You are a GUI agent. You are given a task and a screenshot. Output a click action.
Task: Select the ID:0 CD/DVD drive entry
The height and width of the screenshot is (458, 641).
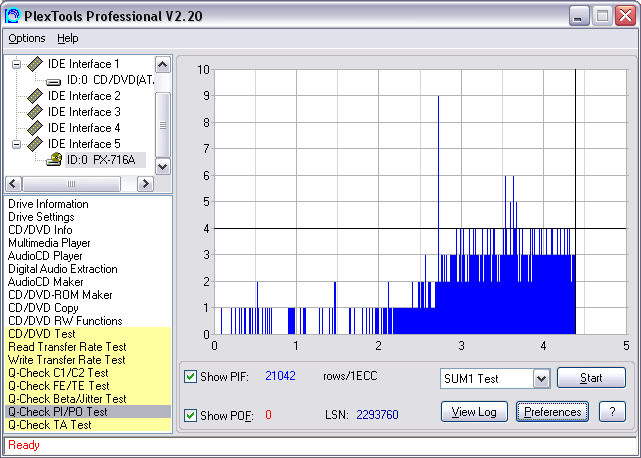tap(110, 80)
